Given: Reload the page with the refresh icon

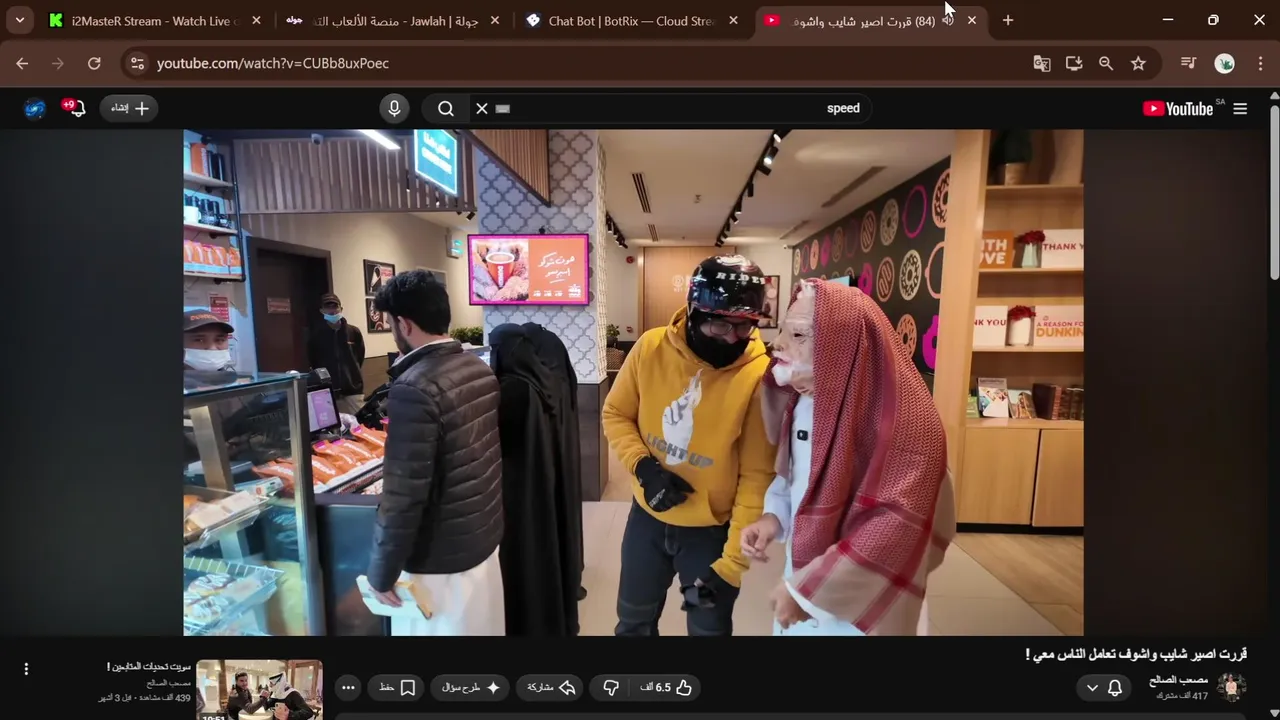Looking at the screenshot, I should [x=94, y=63].
